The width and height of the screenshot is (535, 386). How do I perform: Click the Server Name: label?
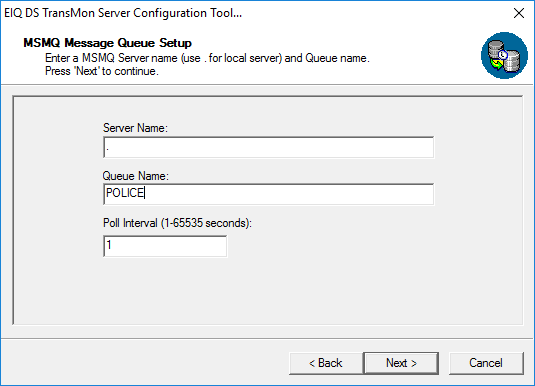click(135, 128)
